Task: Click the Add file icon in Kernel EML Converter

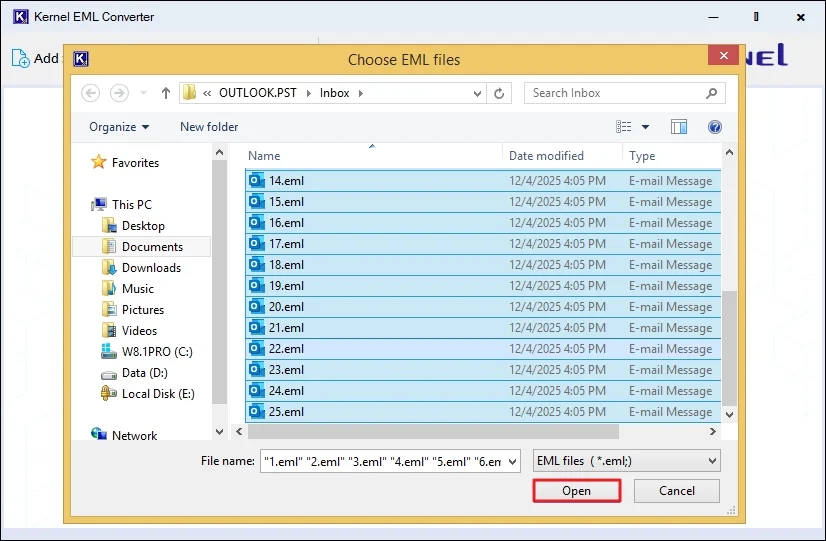Action: pos(21,58)
